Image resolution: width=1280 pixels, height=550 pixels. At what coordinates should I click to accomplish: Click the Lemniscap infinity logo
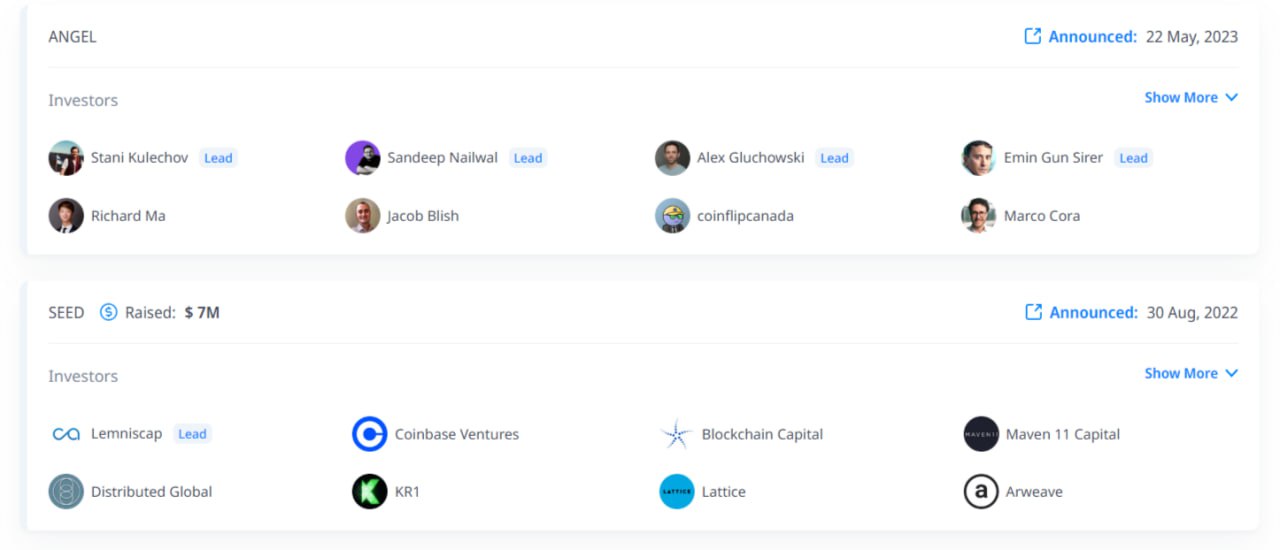66,434
